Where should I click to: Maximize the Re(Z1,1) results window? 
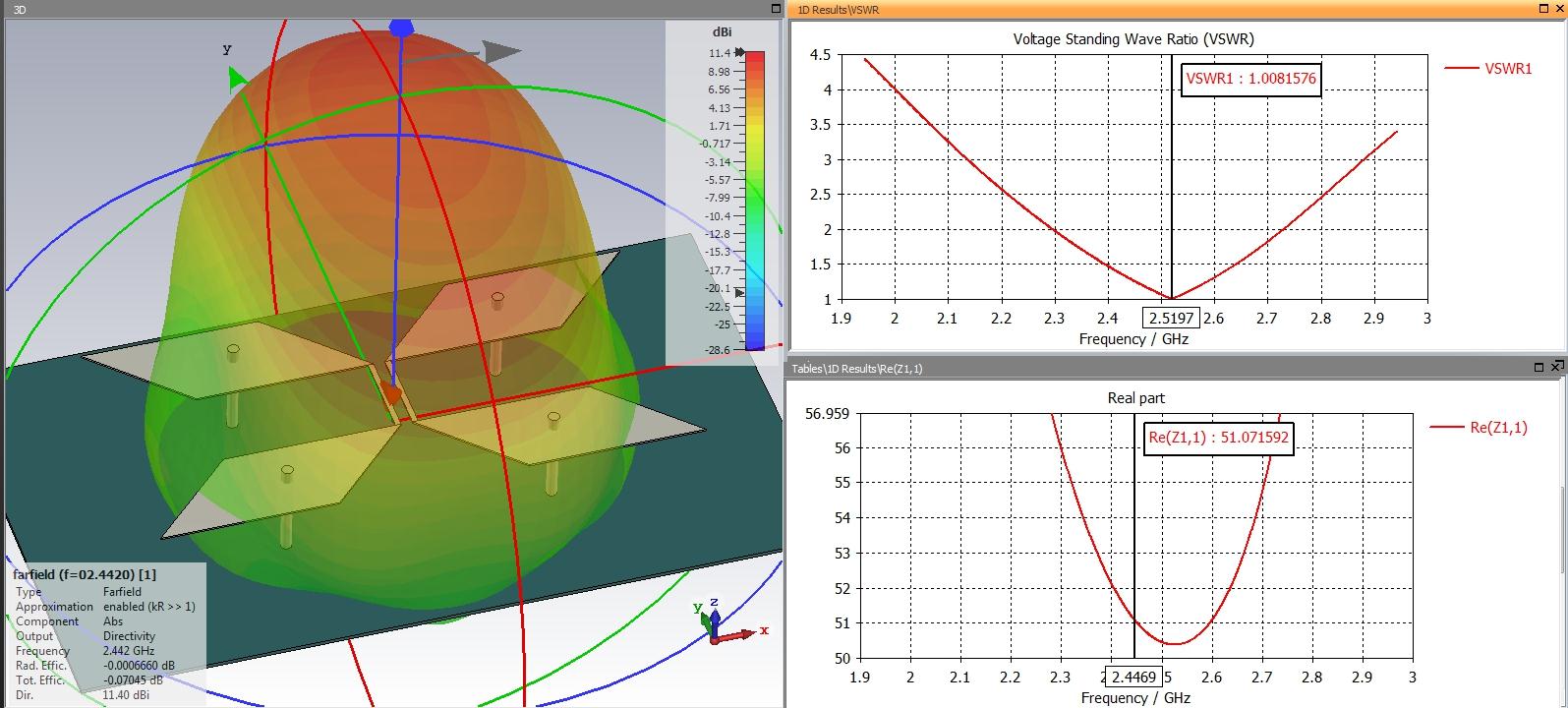coord(1539,367)
